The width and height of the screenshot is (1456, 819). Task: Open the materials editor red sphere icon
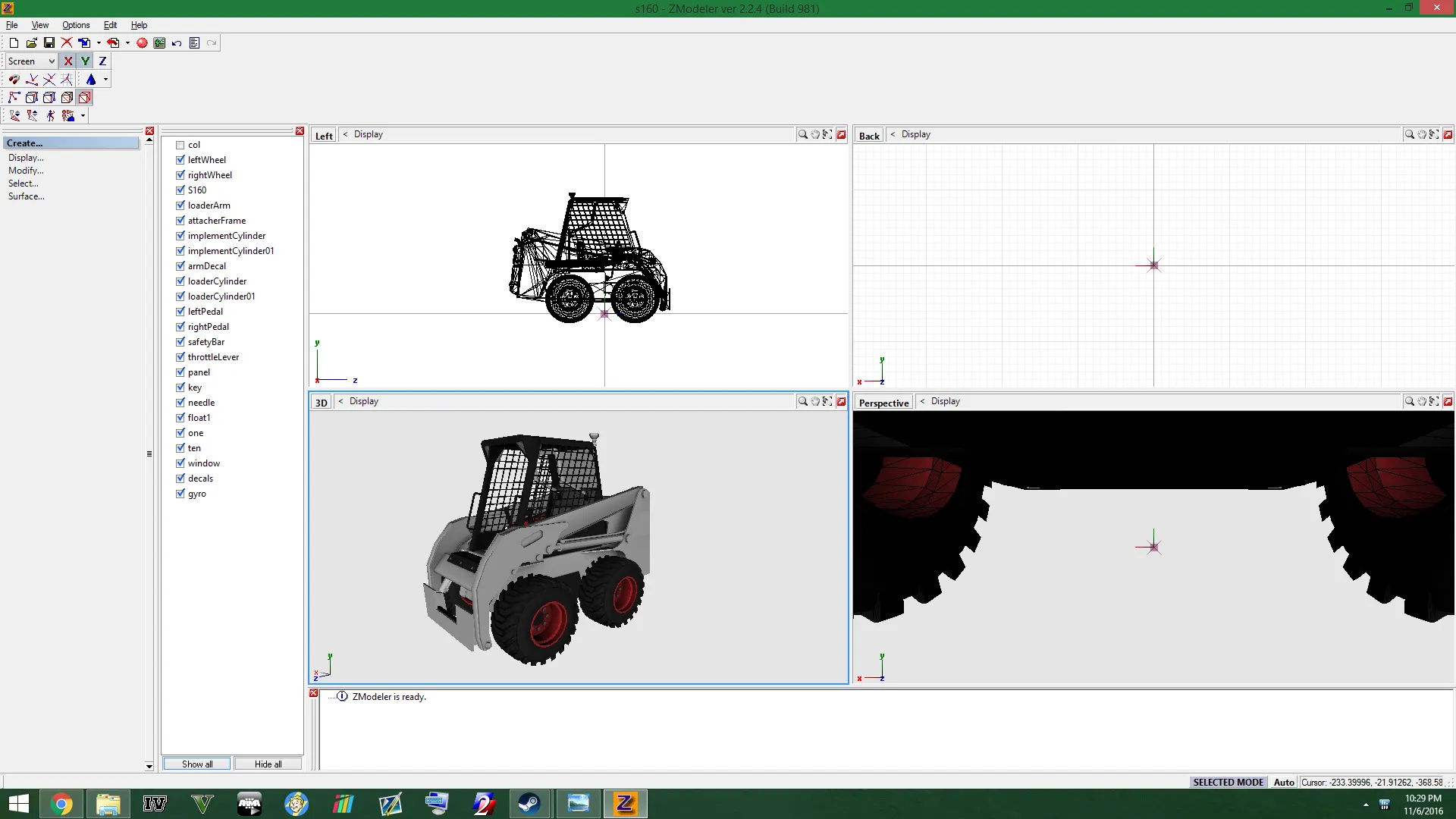click(142, 43)
